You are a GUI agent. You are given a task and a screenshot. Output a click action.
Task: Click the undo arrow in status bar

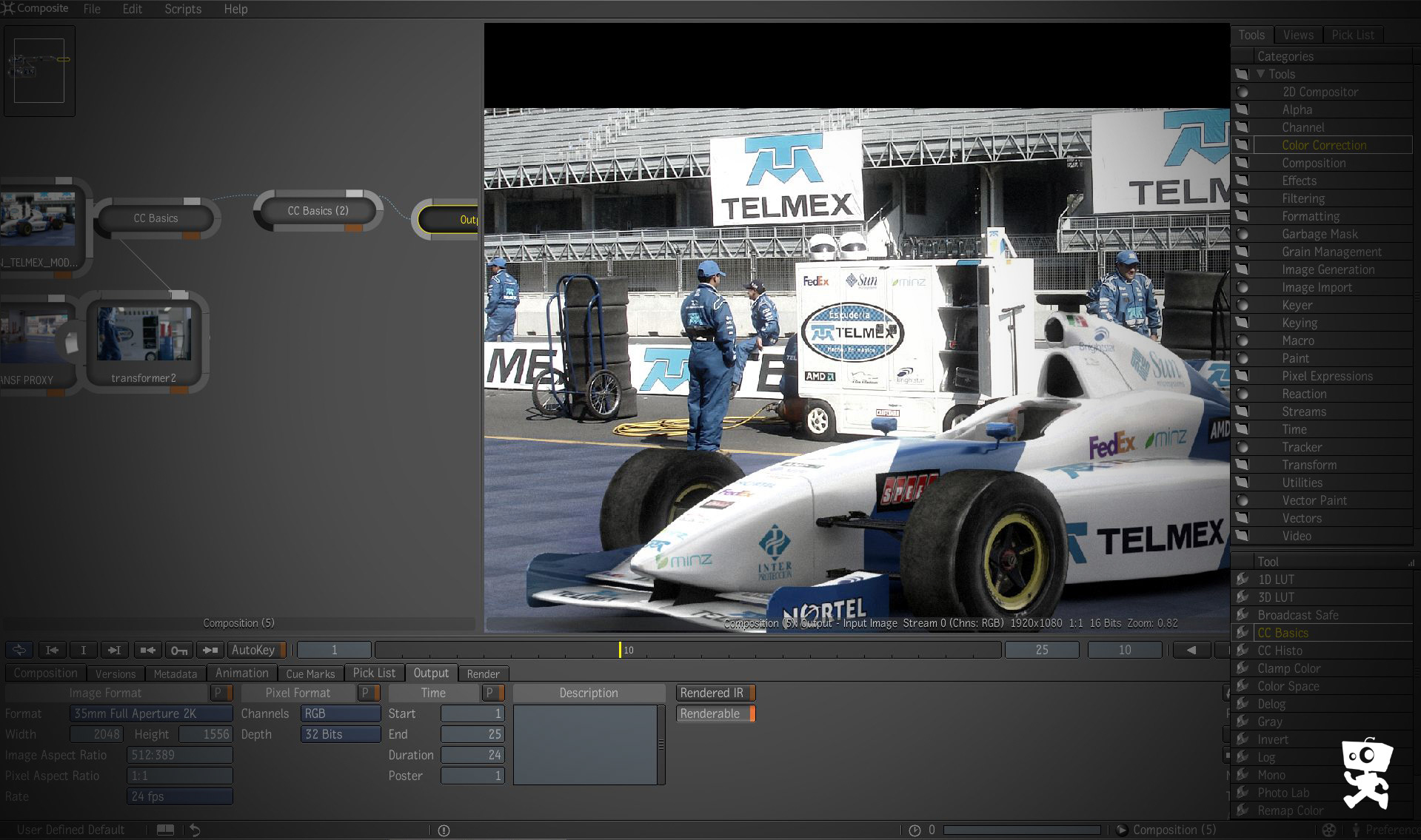(195, 830)
